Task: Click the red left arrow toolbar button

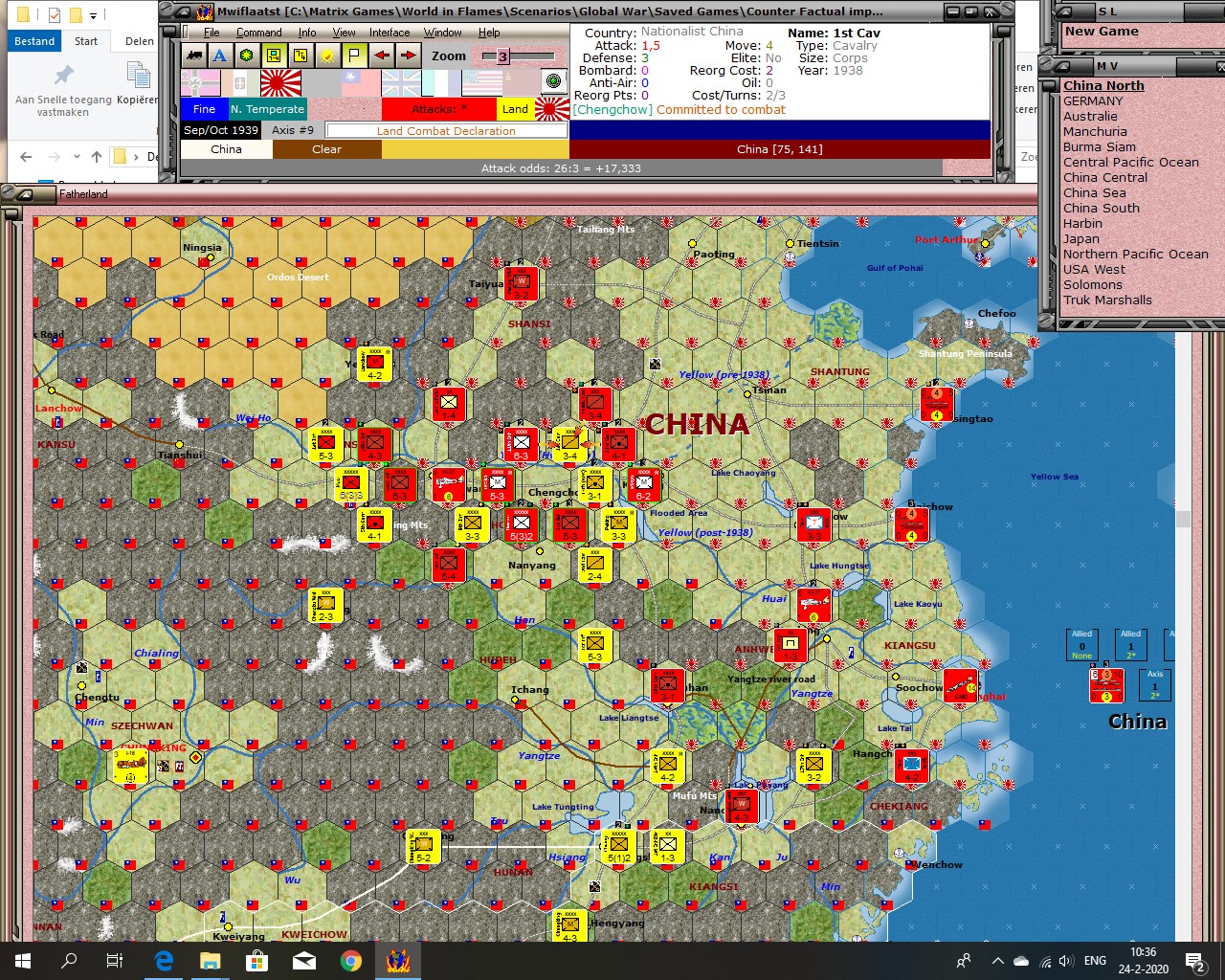Action: point(381,56)
